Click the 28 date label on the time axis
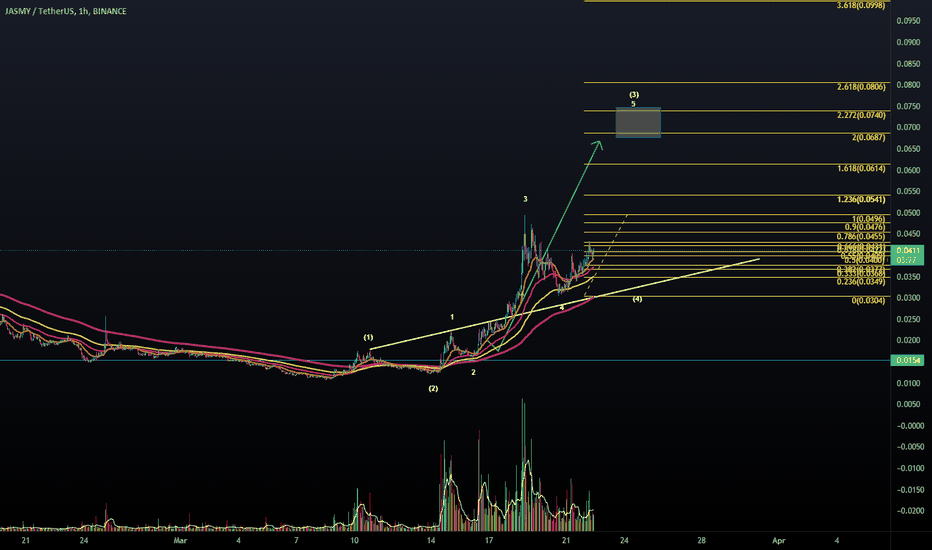 (701, 540)
